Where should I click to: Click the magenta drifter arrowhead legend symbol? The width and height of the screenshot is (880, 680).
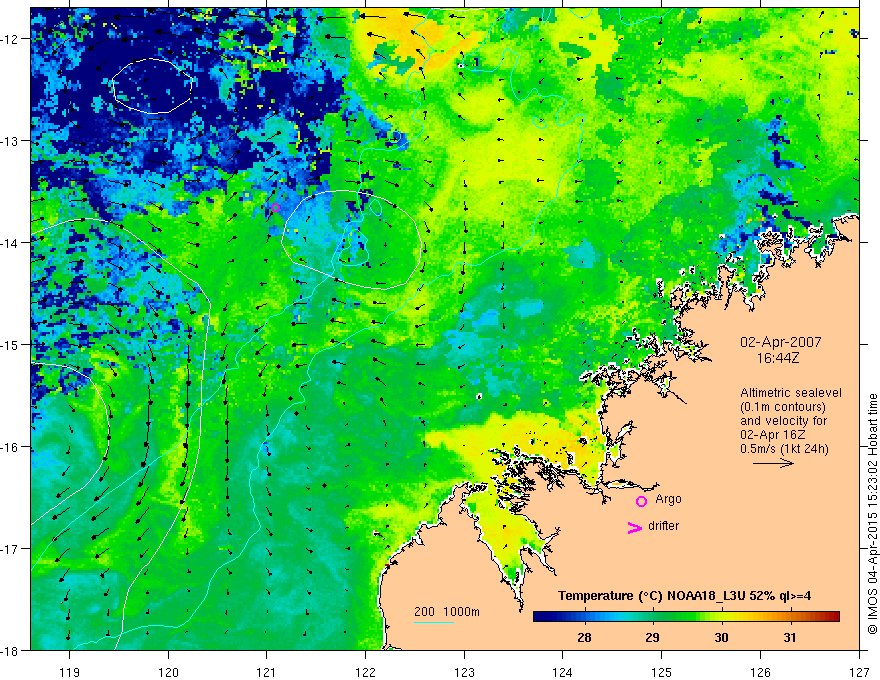[x=634, y=527]
